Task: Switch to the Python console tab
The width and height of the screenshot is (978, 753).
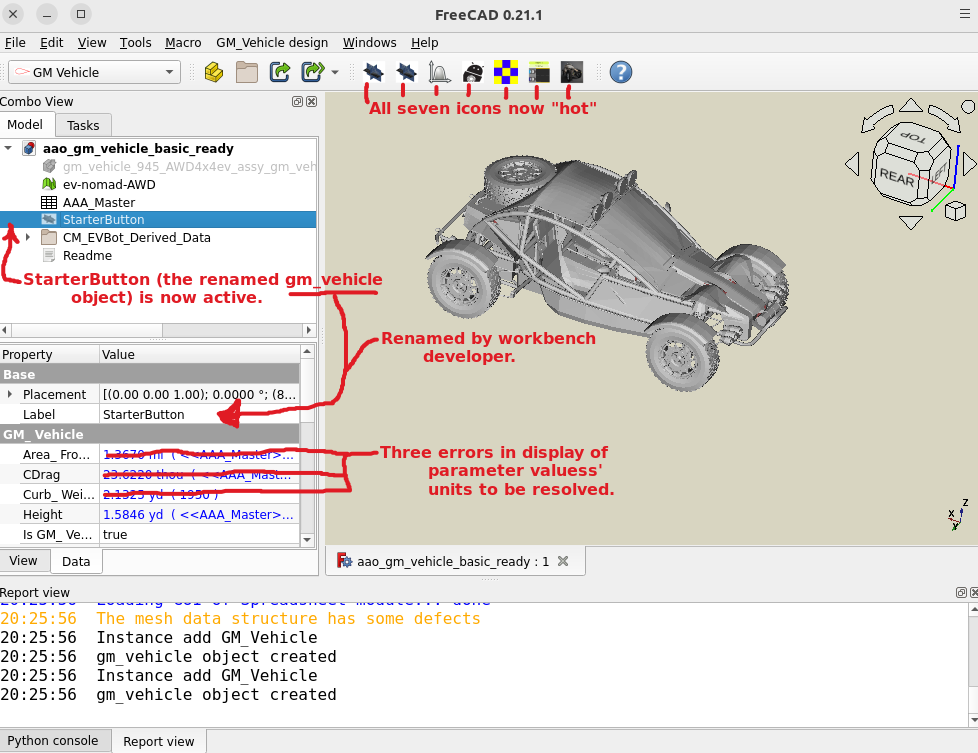Action: tap(53, 741)
